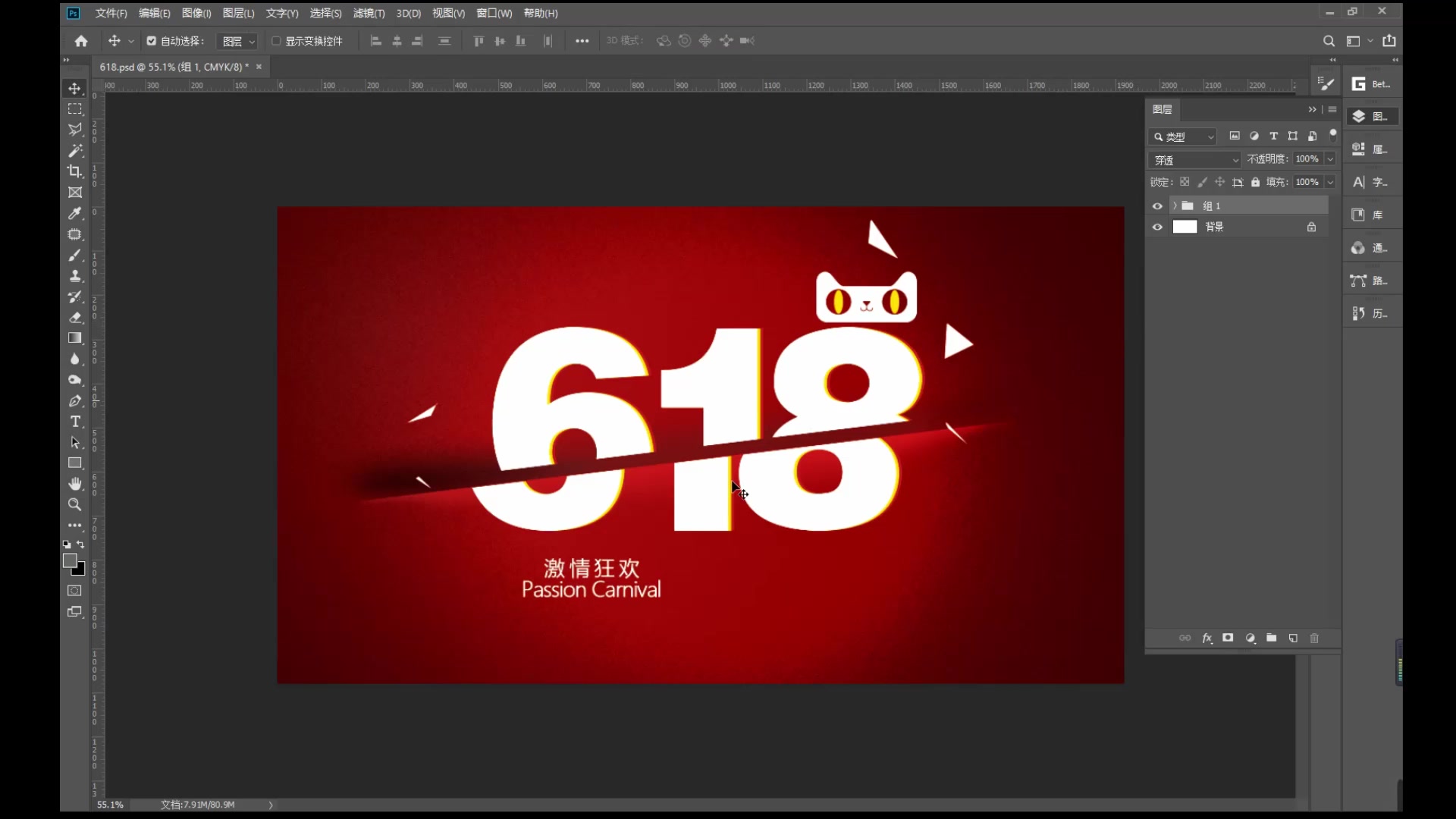1456x819 pixels.
Task: Select the Magic Wand tool
Action: 74,151
